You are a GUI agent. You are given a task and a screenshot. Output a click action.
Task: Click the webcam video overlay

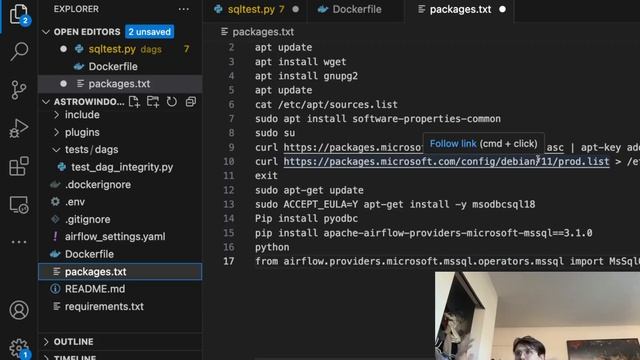pyautogui.click(x=537, y=316)
